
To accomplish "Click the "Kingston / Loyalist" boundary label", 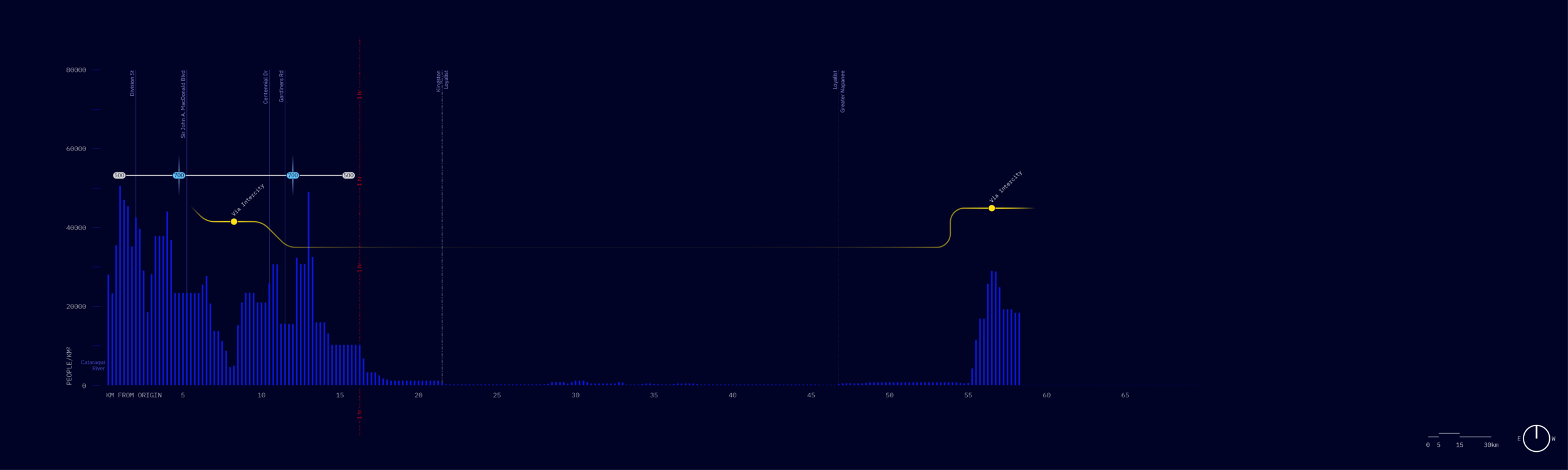I will pos(442,81).
